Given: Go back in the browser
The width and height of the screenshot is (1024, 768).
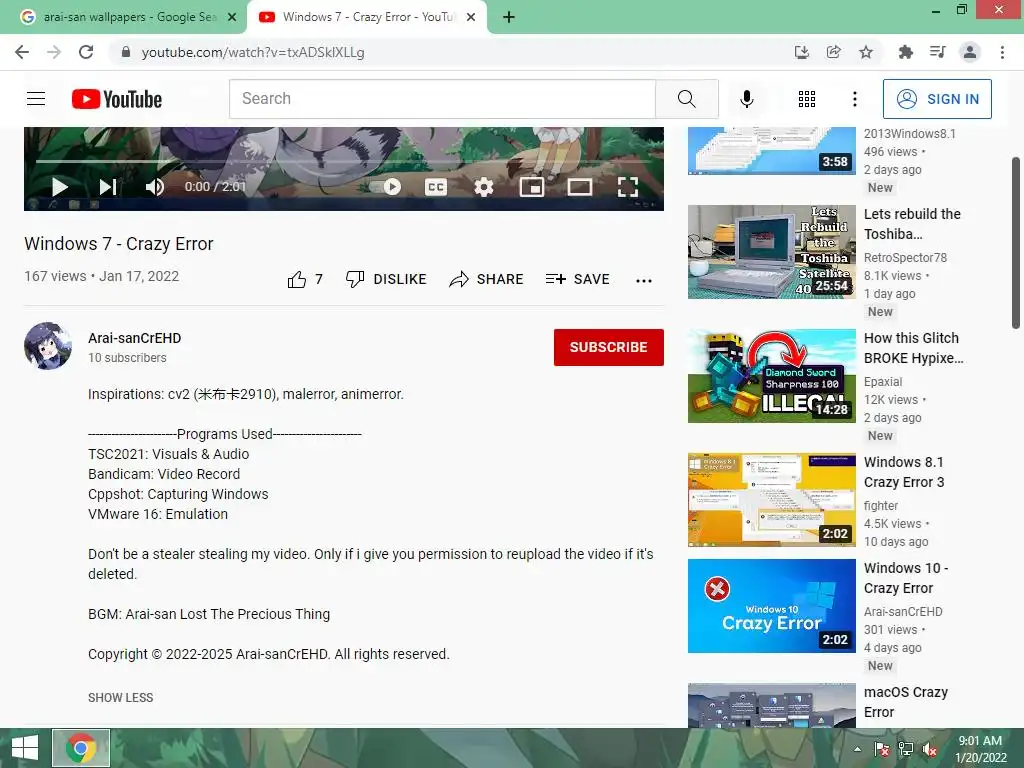Looking at the screenshot, I should pyautogui.click(x=22, y=52).
